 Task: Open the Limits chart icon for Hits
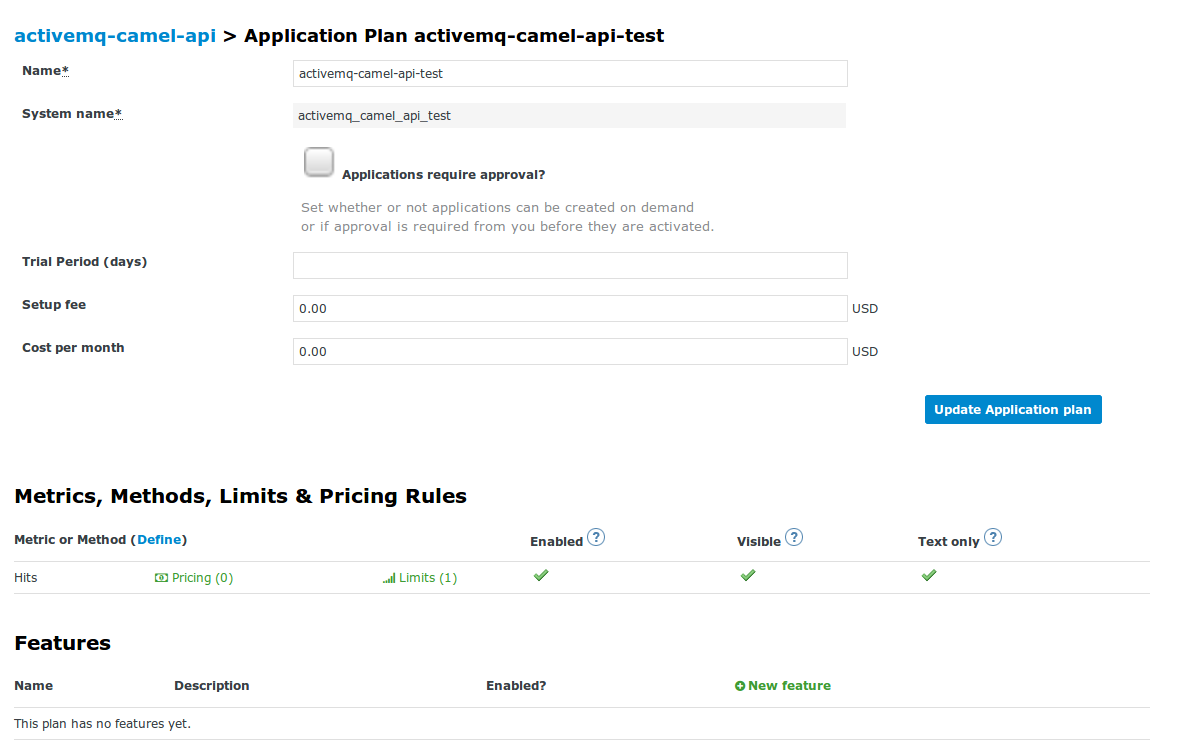[x=389, y=577]
